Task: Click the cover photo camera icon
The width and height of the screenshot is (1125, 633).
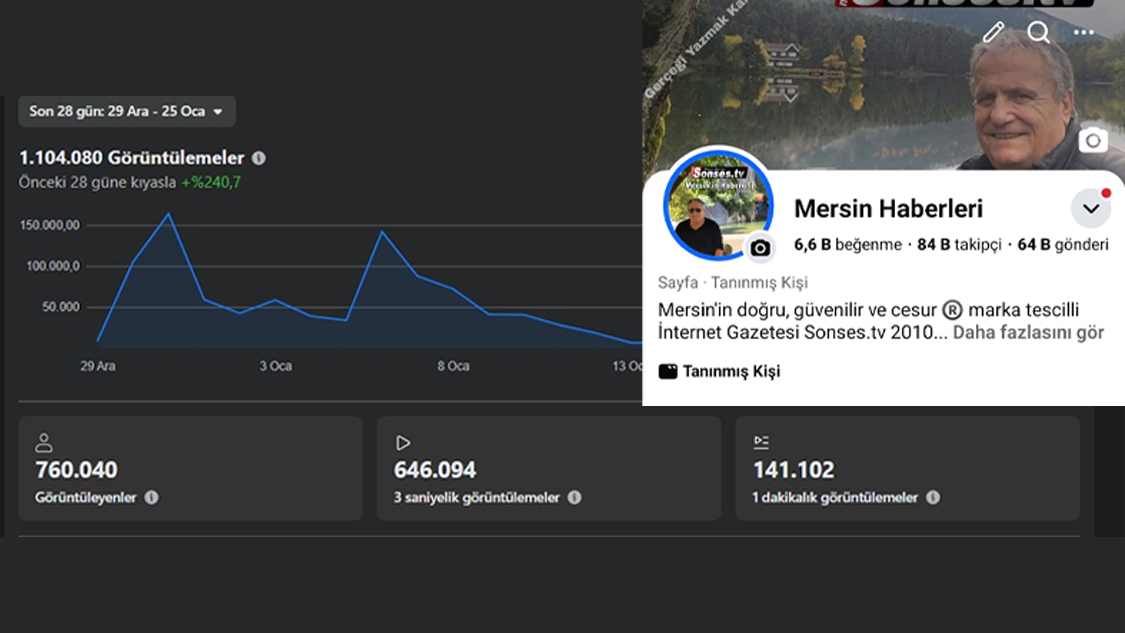Action: [x=1093, y=140]
